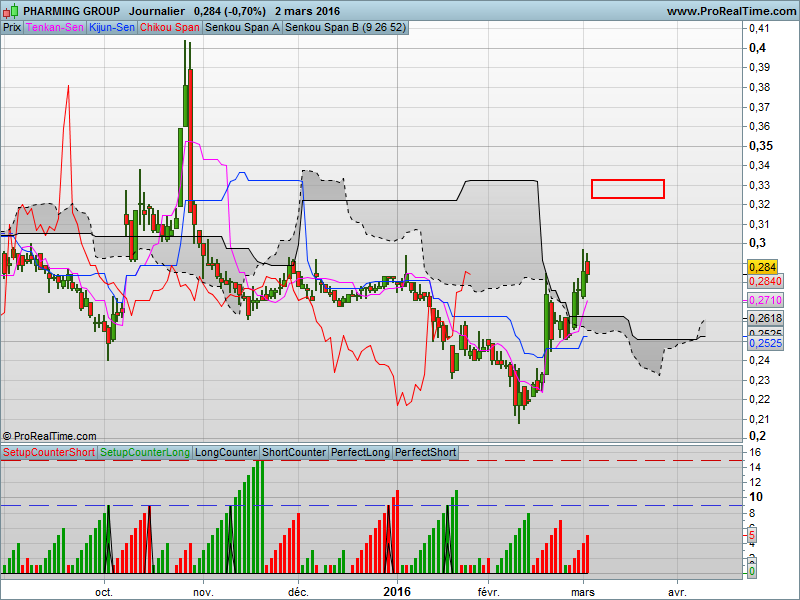Image resolution: width=800 pixels, height=600 pixels.
Task: Click the red rectangle drawn on chart
Action: pos(627,189)
